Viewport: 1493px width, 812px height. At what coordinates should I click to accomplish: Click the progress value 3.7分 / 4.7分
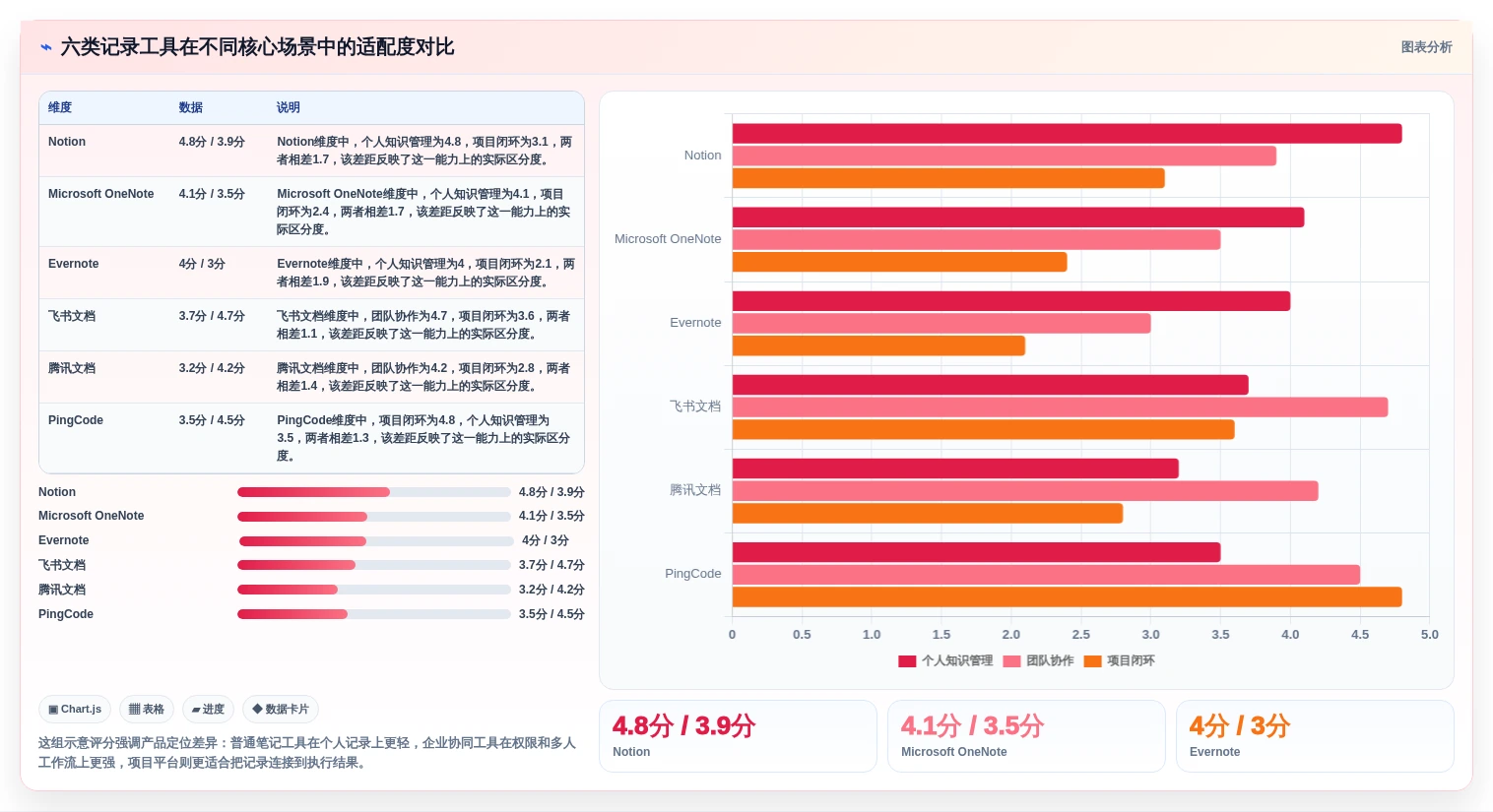[552, 565]
